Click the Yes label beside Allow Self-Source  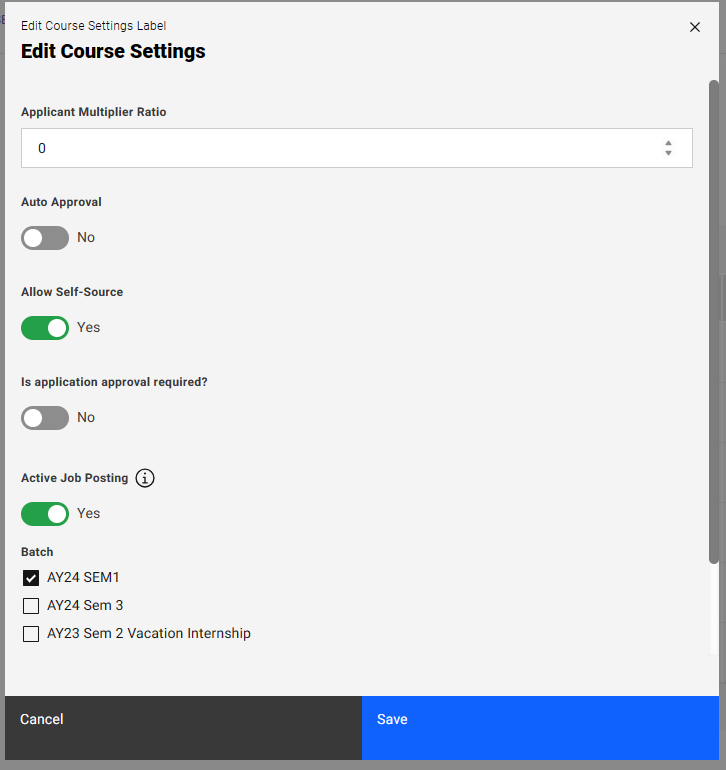click(x=89, y=328)
